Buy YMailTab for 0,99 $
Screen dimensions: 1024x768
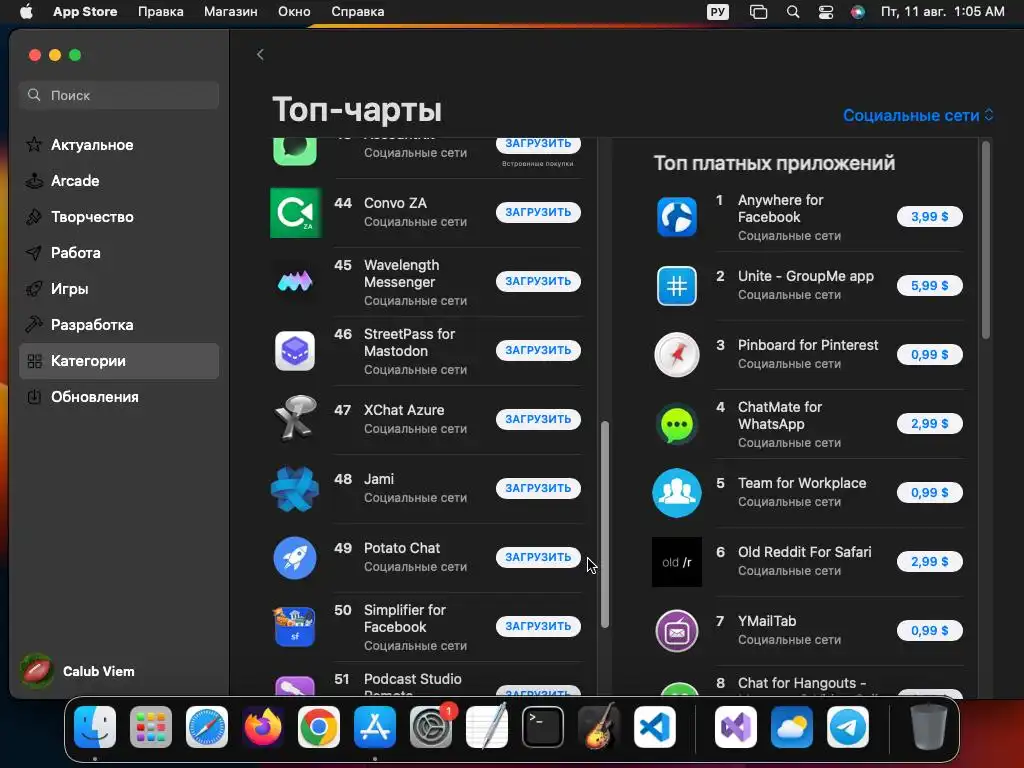coord(929,631)
